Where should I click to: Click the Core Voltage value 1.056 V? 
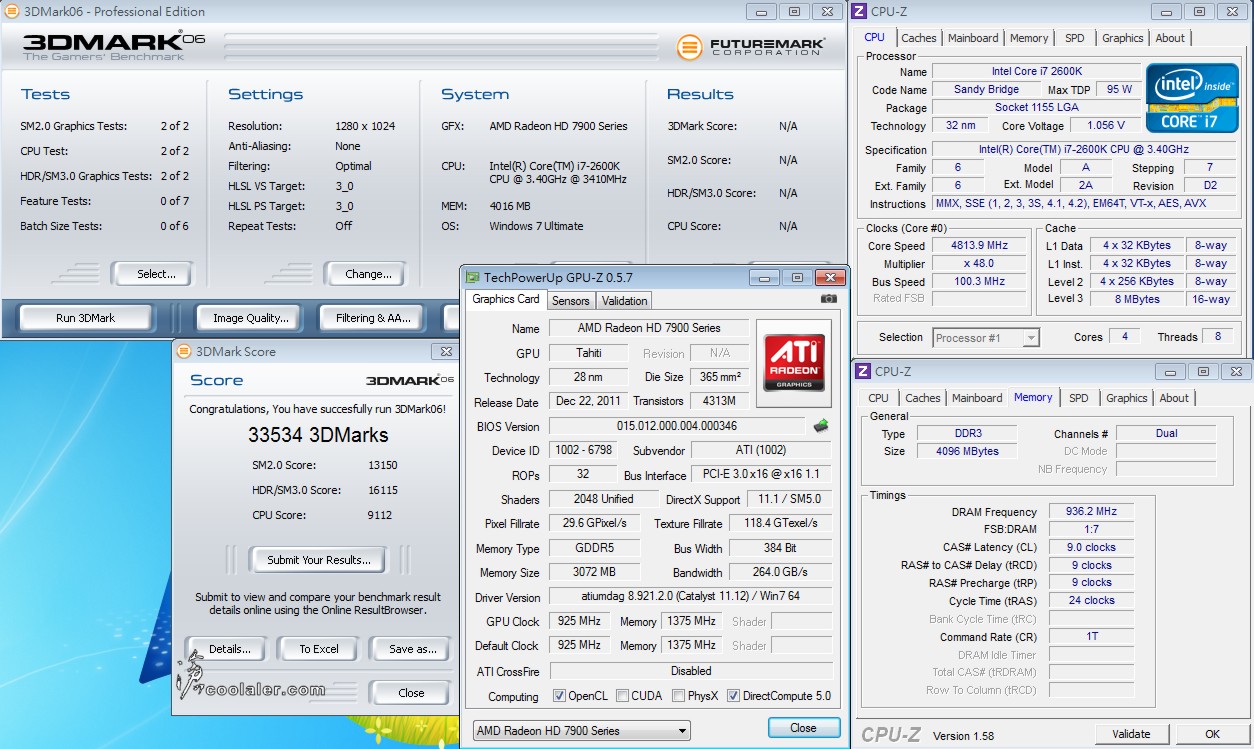coord(1106,126)
